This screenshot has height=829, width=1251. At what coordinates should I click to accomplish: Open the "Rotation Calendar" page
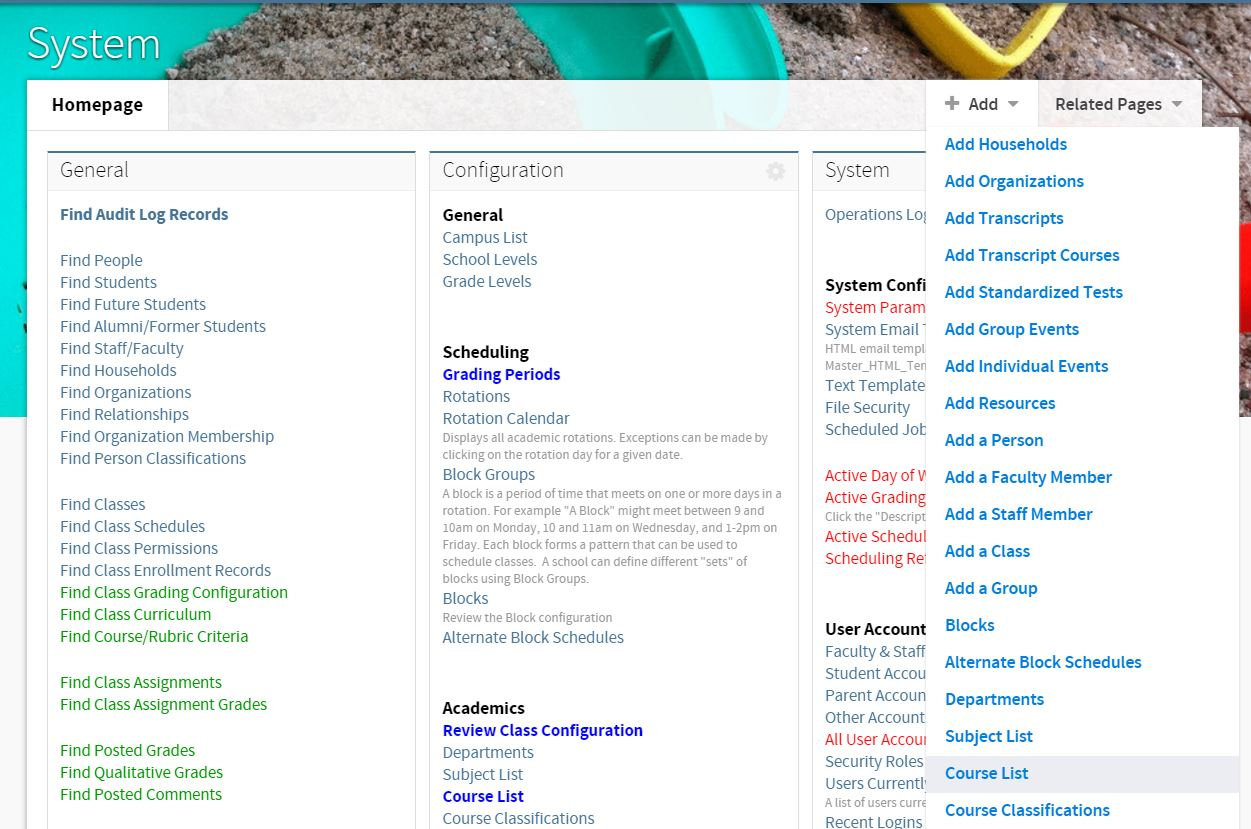pos(505,418)
